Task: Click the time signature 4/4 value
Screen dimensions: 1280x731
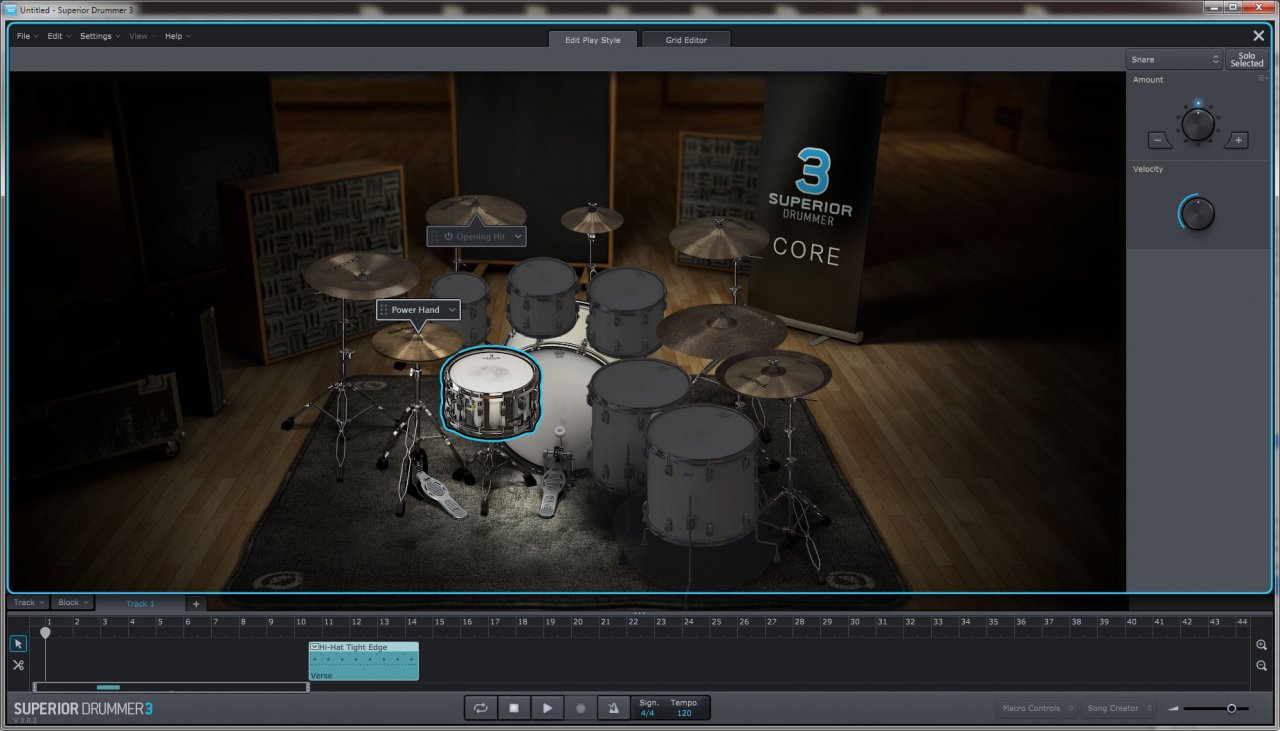Action: (648, 713)
